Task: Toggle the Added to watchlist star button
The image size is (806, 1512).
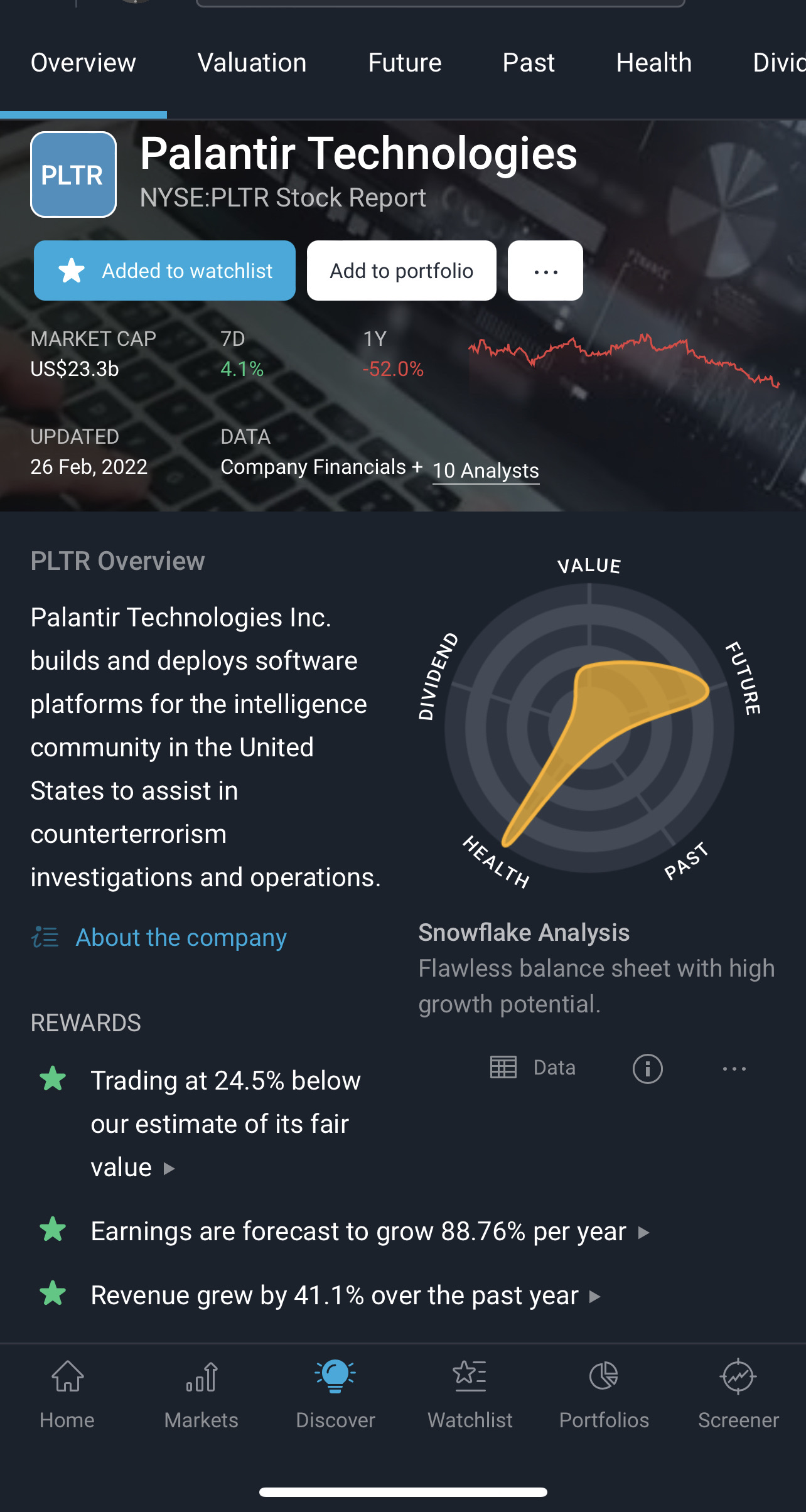Action: pyautogui.click(x=164, y=271)
